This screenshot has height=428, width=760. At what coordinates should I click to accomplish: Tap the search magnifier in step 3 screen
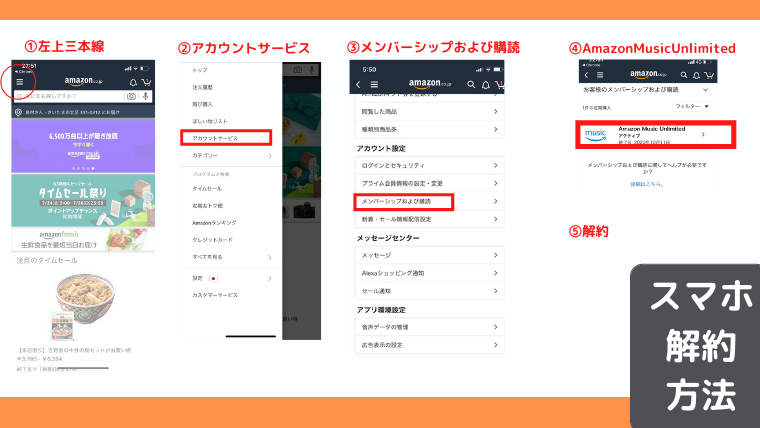pyautogui.click(x=471, y=84)
